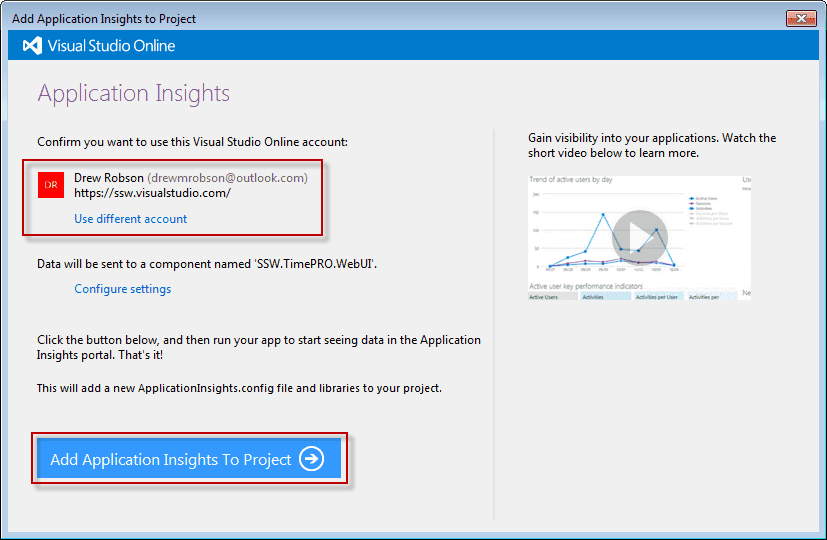
Task: Close the Add Application Insights dialog
Action: [800, 18]
